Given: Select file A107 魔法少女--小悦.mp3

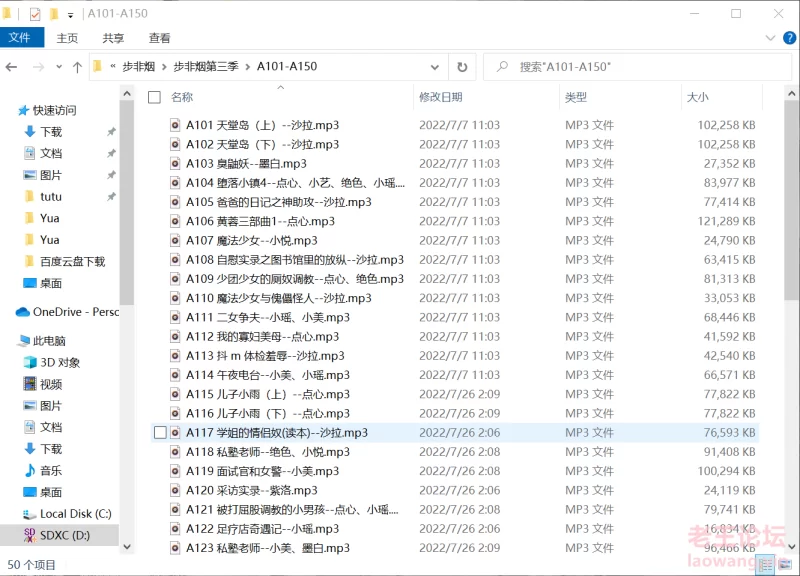Looking at the screenshot, I should pos(252,240).
